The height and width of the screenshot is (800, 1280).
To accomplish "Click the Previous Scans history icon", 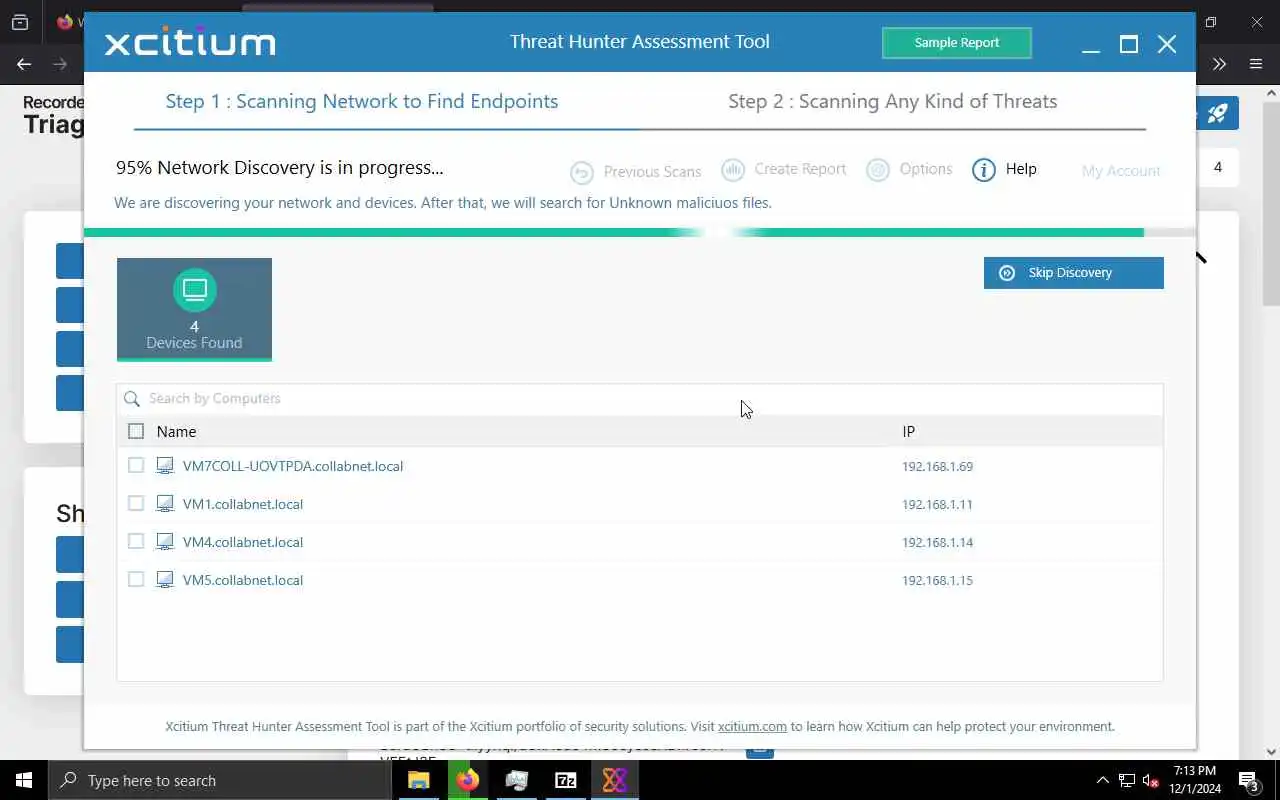I will (582, 172).
